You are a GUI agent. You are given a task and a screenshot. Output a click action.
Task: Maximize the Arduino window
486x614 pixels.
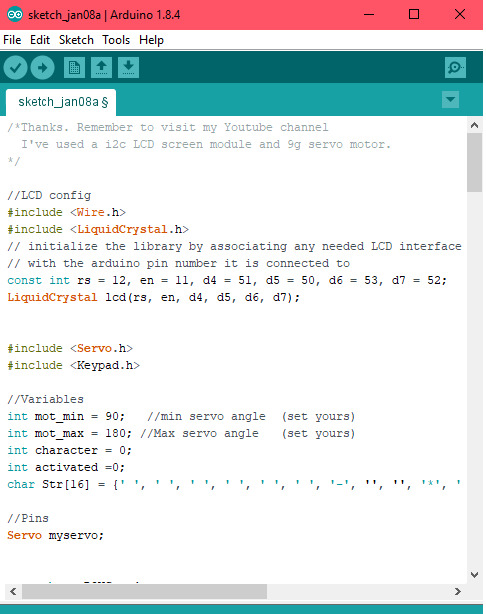point(414,15)
